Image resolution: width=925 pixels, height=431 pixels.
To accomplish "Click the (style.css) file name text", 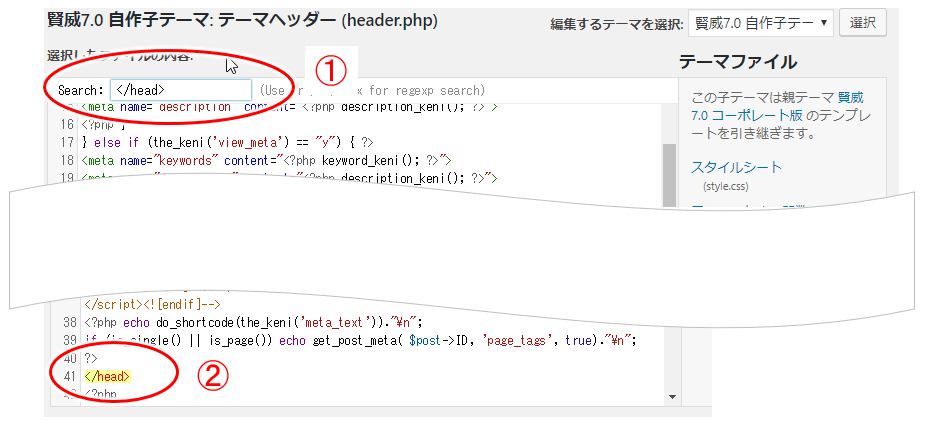I will click(726, 186).
